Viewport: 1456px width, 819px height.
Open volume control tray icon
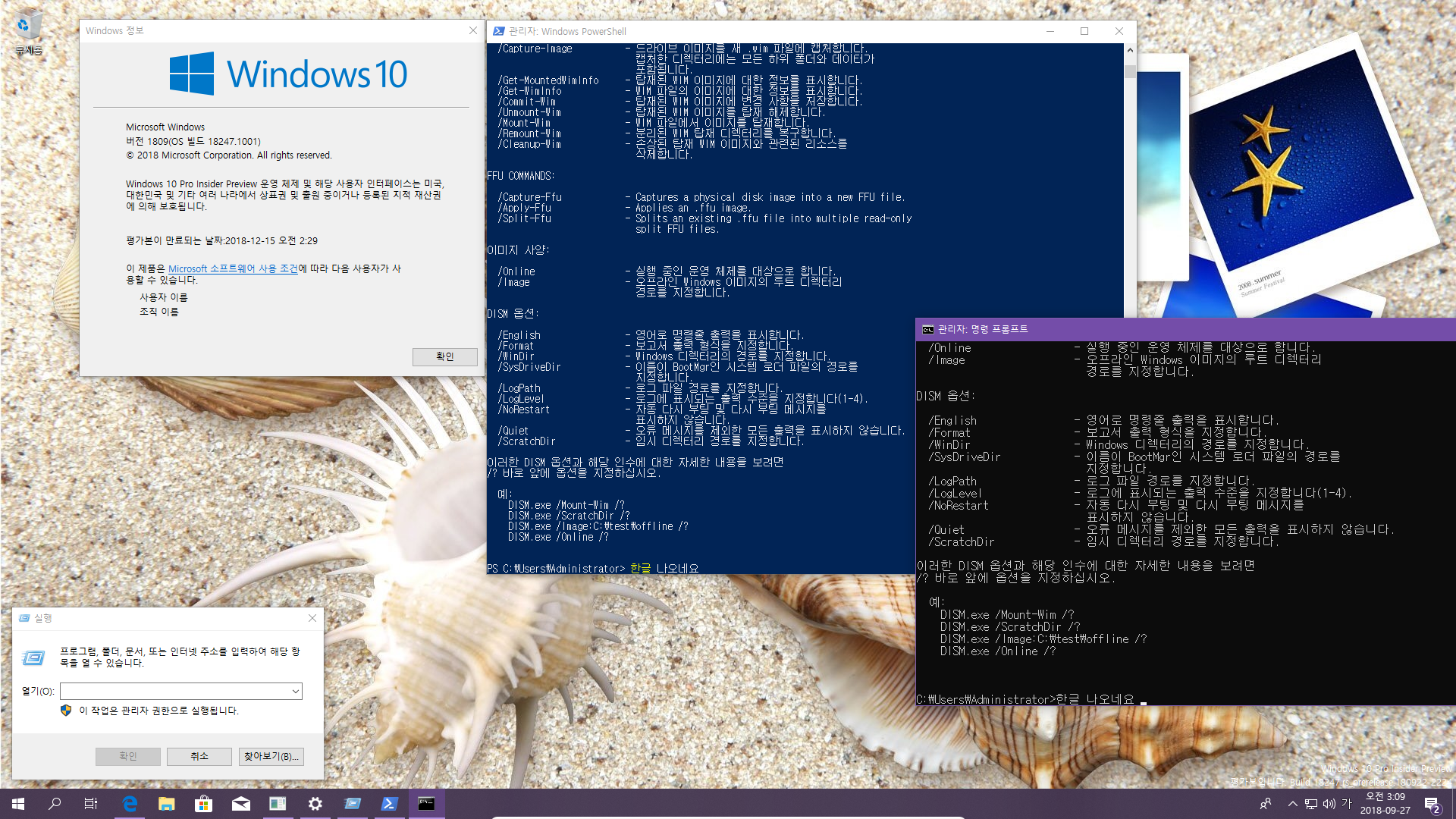(1329, 804)
